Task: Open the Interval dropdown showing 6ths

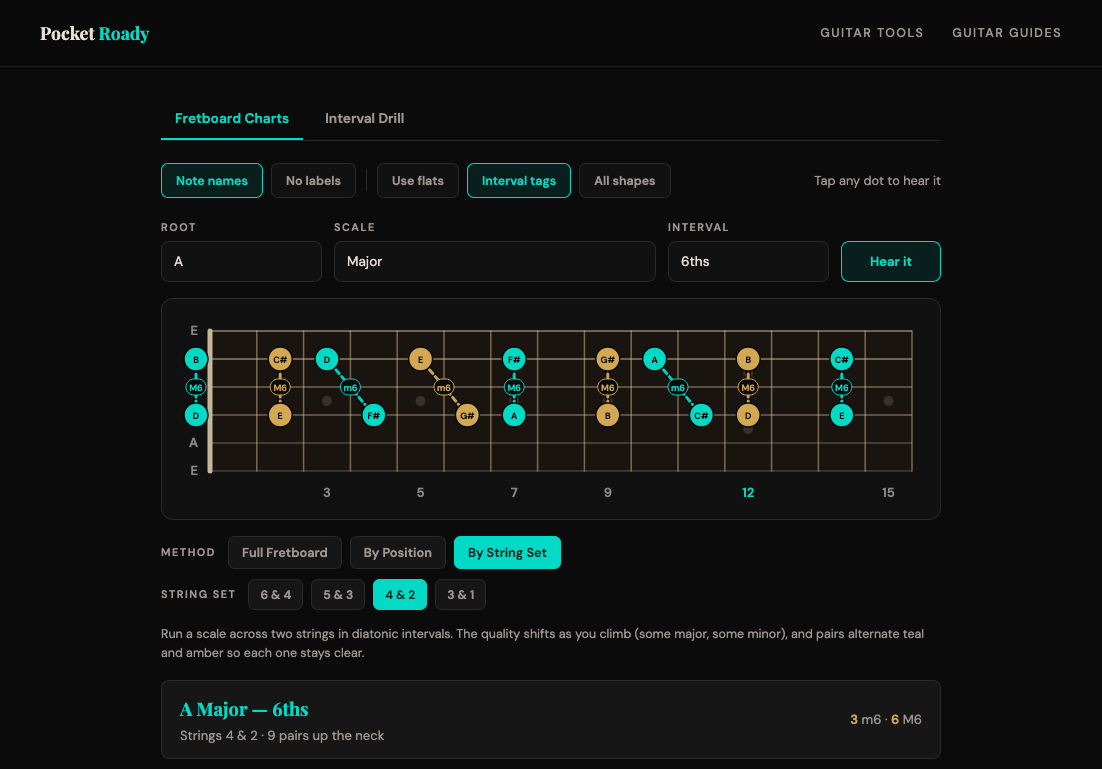Action: [x=748, y=261]
